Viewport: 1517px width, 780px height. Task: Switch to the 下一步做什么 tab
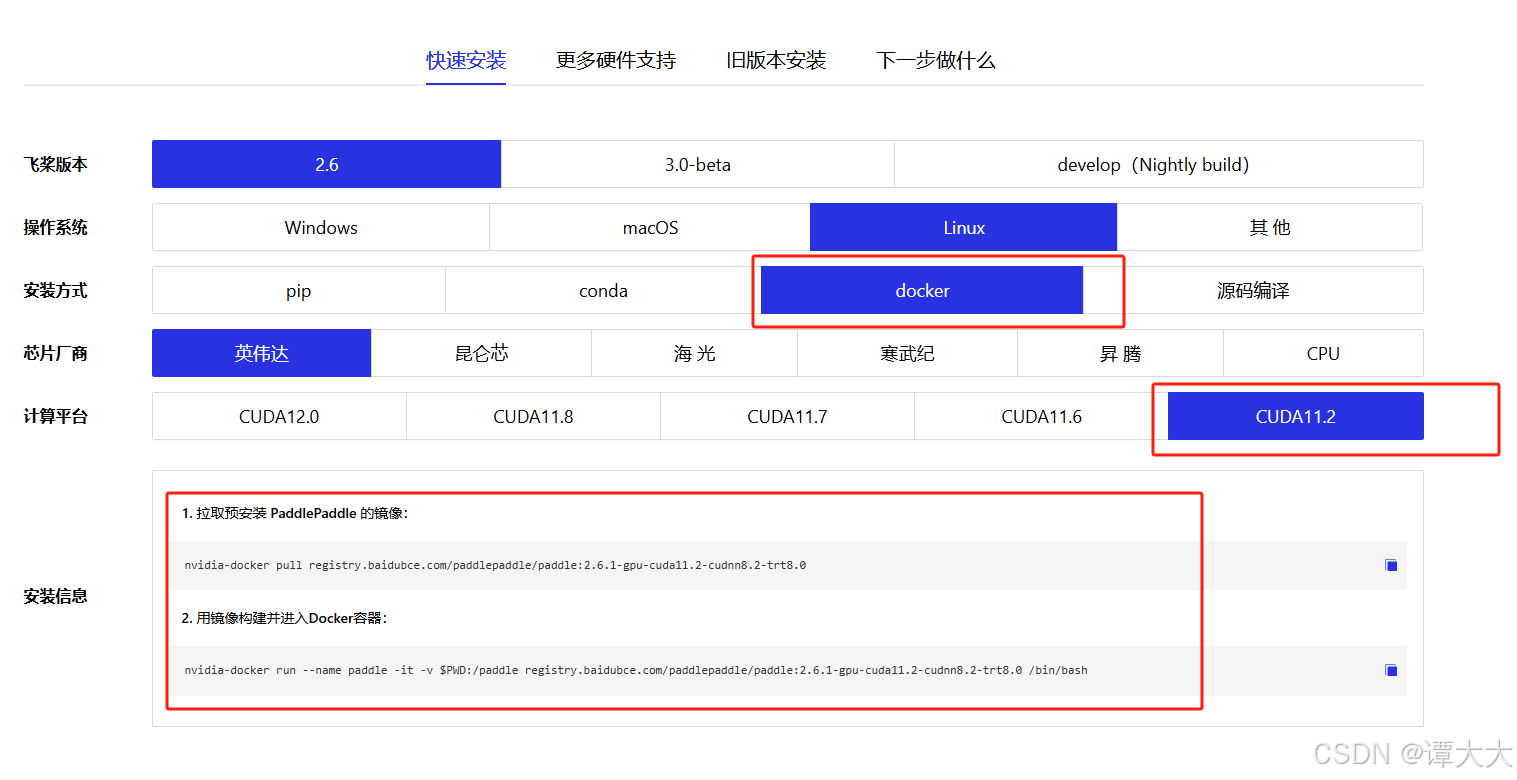(935, 60)
